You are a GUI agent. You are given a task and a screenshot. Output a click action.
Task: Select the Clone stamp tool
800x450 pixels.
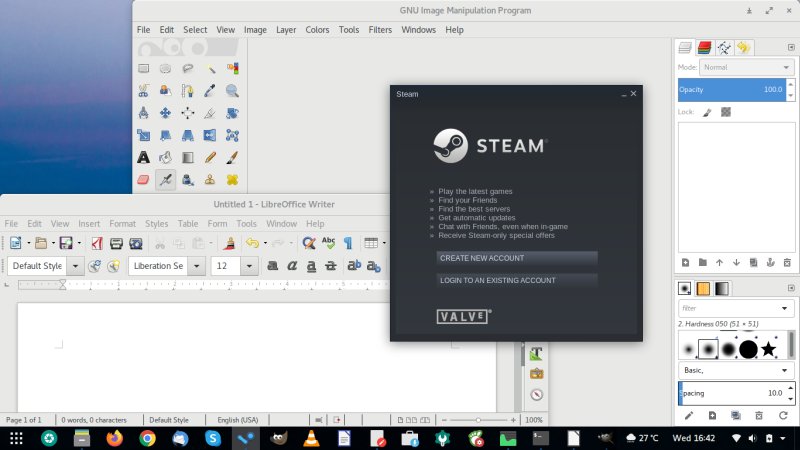point(210,180)
